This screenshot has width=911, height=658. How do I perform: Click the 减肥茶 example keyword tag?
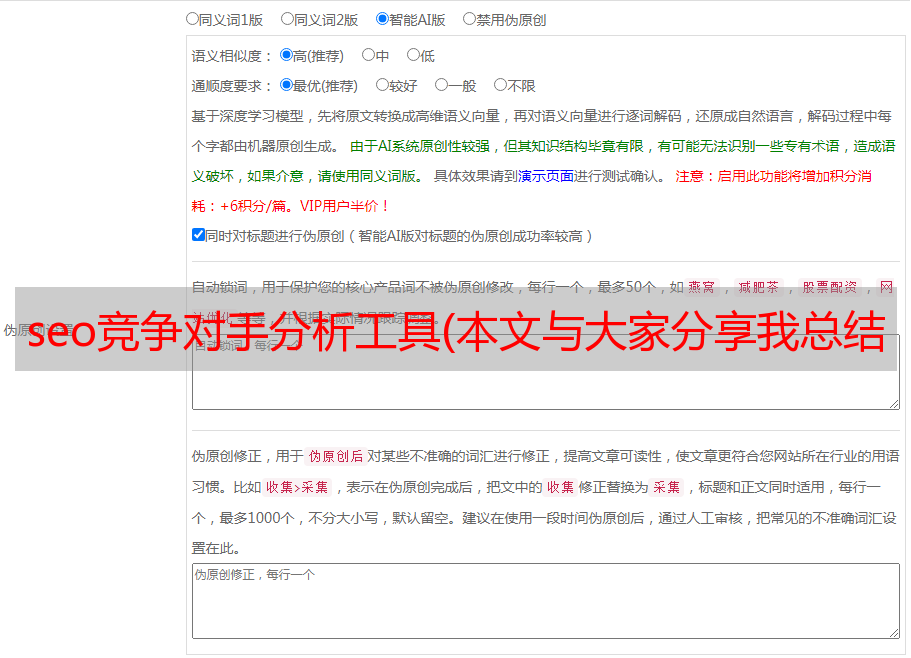(759, 287)
